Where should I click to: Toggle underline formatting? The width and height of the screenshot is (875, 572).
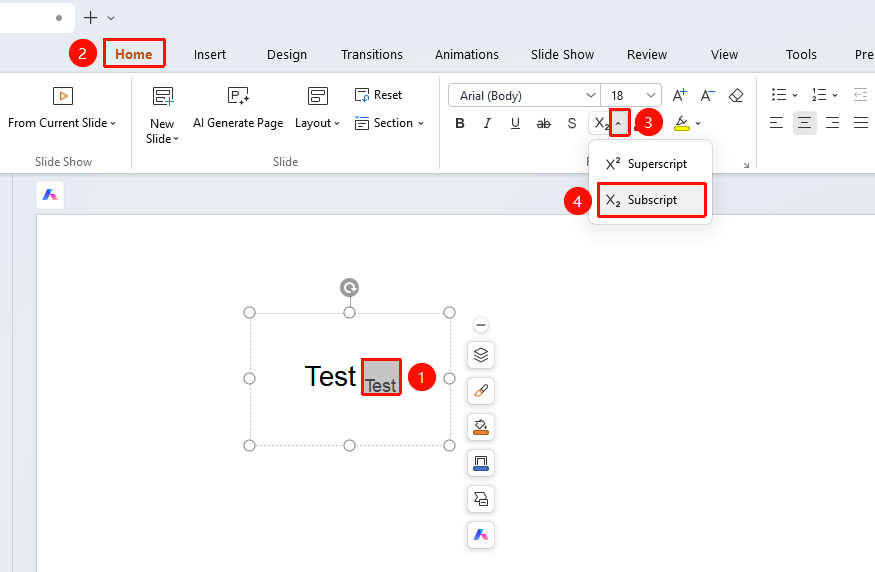515,123
